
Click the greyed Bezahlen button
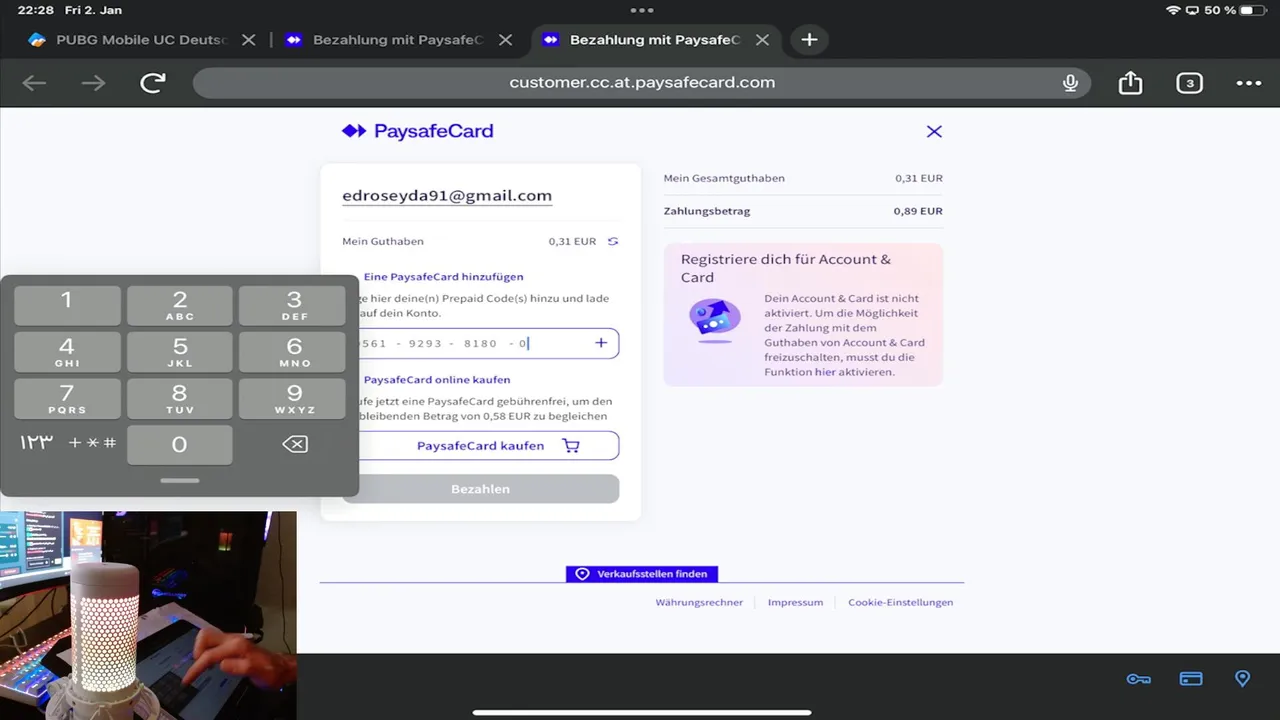pos(480,489)
